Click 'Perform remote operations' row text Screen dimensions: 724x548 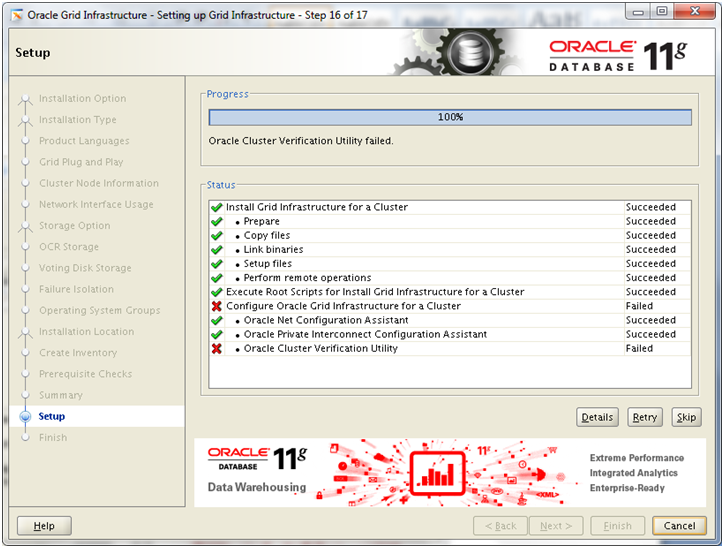(x=308, y=278)
